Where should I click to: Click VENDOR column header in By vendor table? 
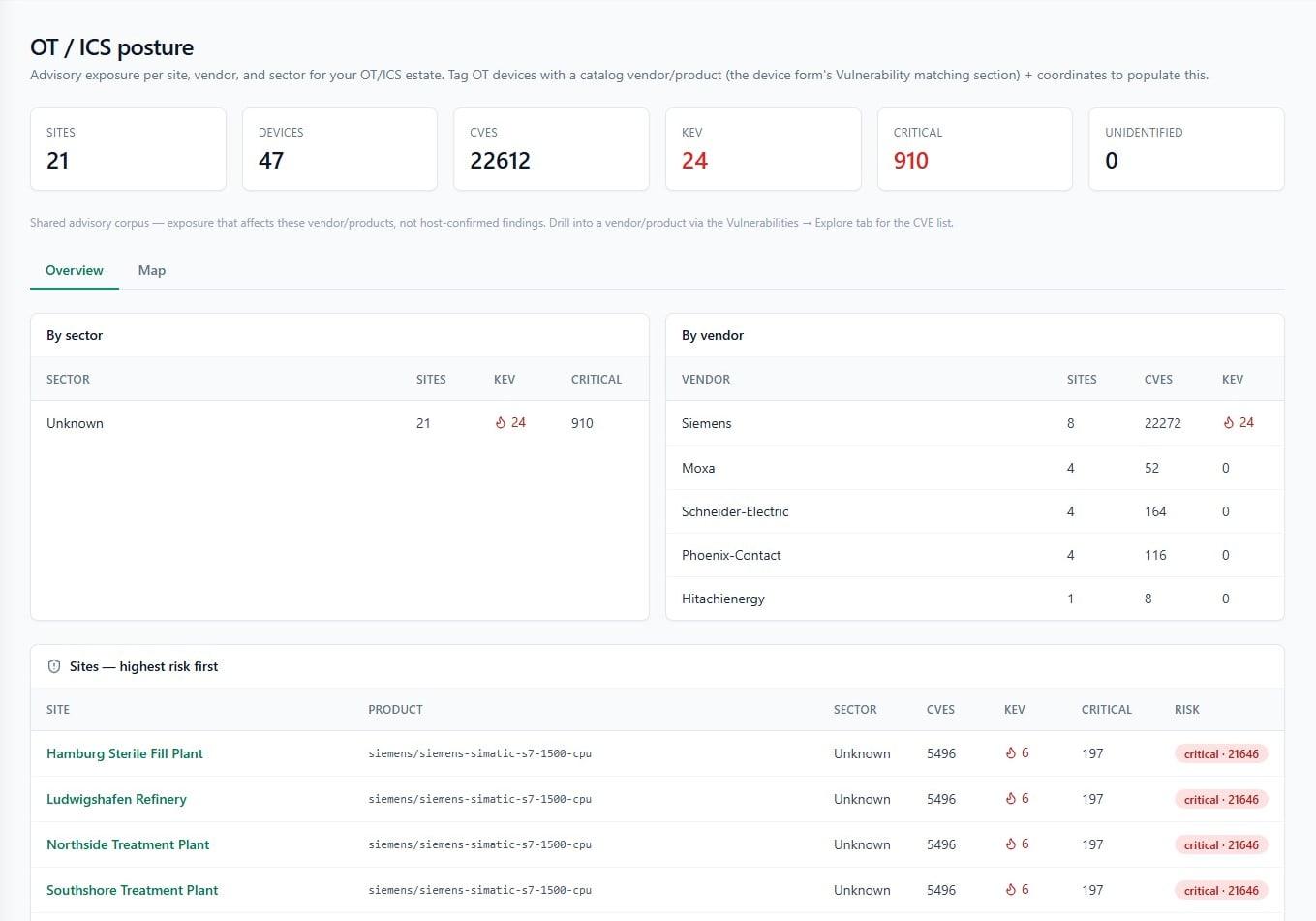click(706, 380)
